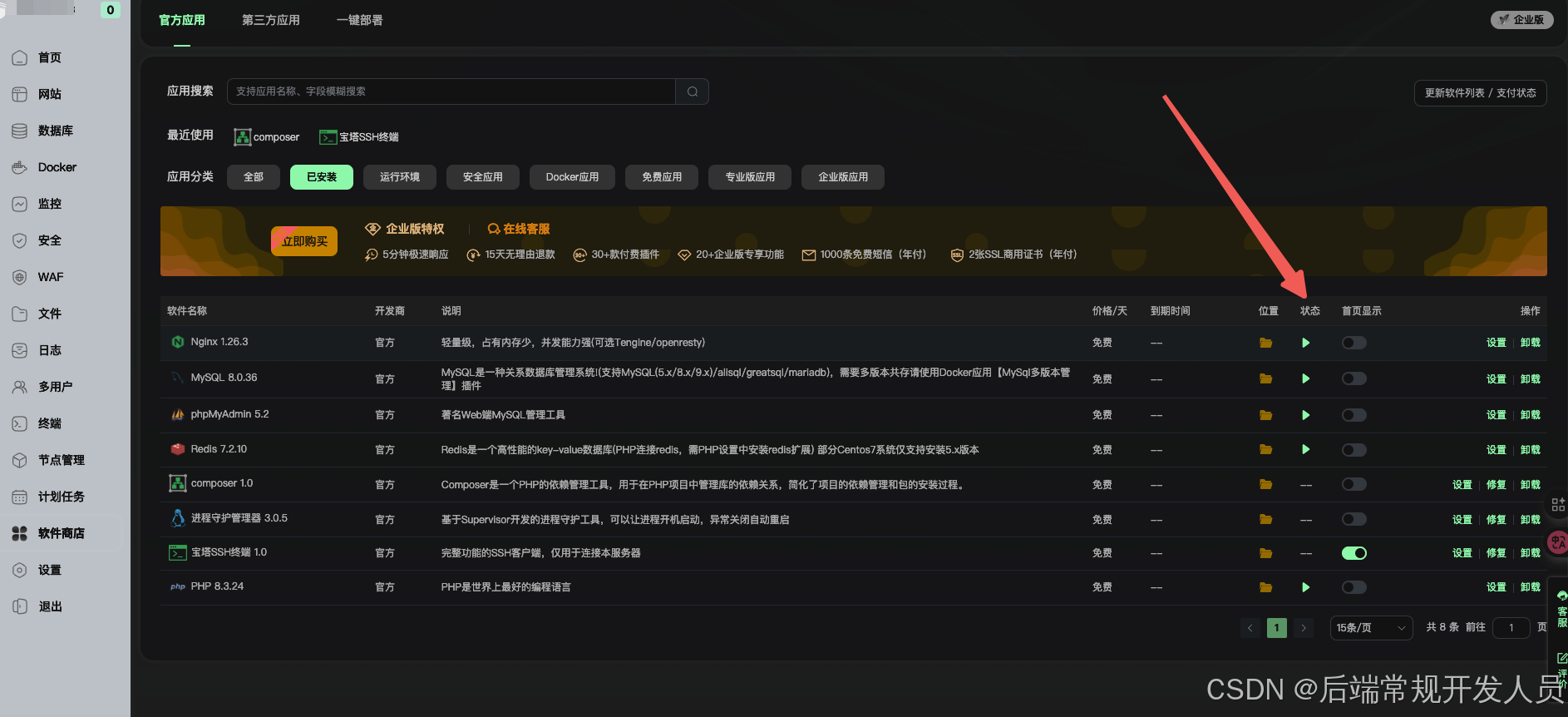Click MySQL running status play icon

[x=1306, y=378]
